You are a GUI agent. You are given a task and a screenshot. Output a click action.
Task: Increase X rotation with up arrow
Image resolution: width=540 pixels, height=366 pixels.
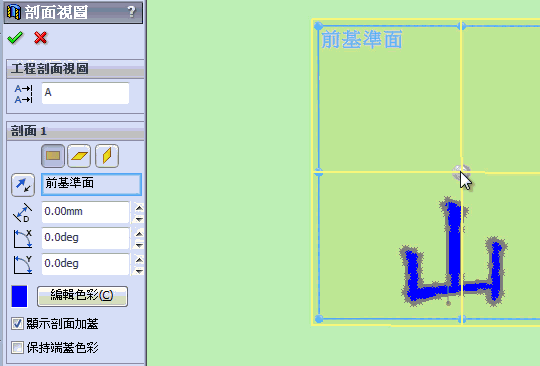pyautogui.click(x=139, y=234)
